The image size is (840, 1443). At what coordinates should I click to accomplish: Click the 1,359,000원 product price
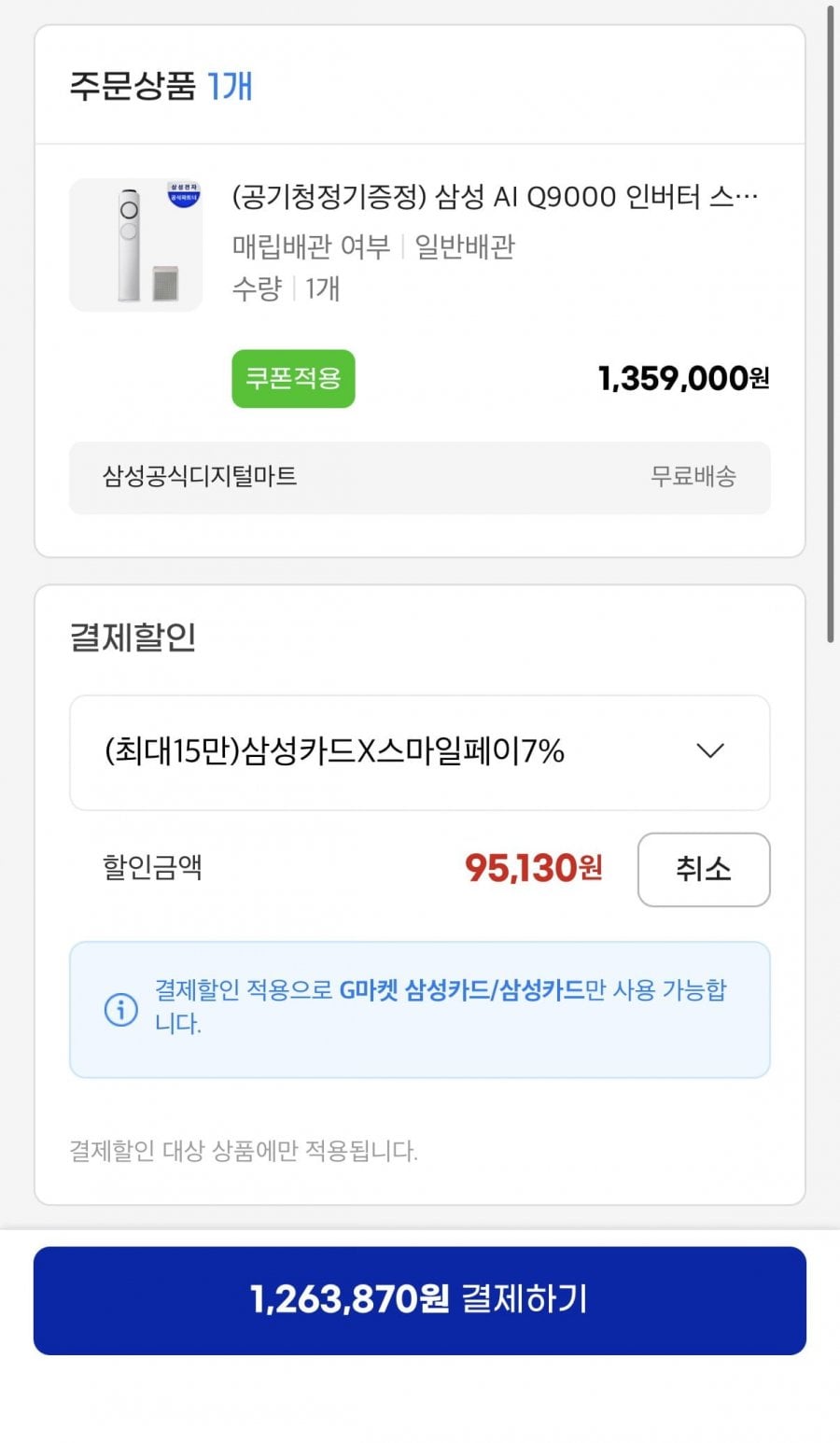click(683, 378)
